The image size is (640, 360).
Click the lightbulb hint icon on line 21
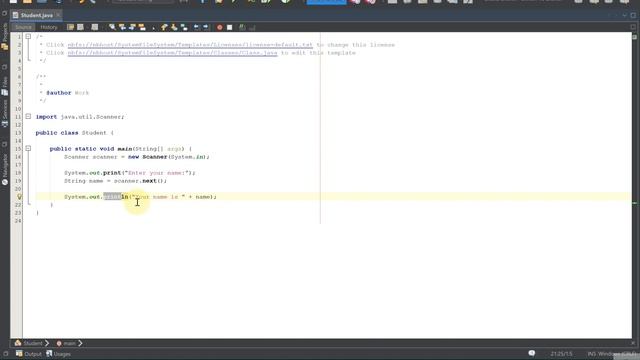pos(19,197)
